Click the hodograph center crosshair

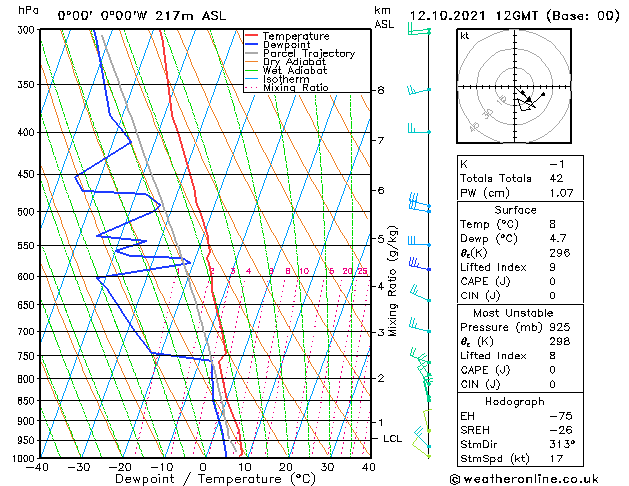click(x=515, y=87)
